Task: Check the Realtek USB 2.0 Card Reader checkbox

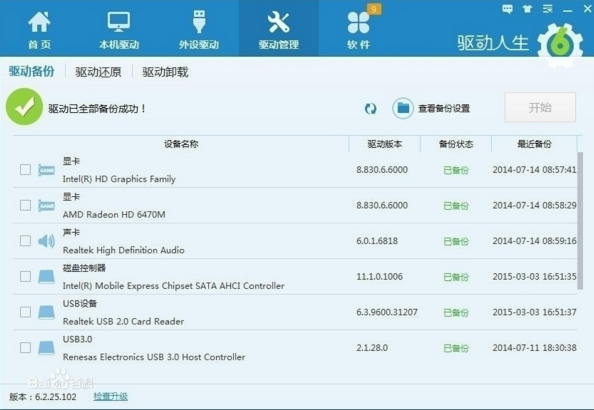Action: coord(25,312)
